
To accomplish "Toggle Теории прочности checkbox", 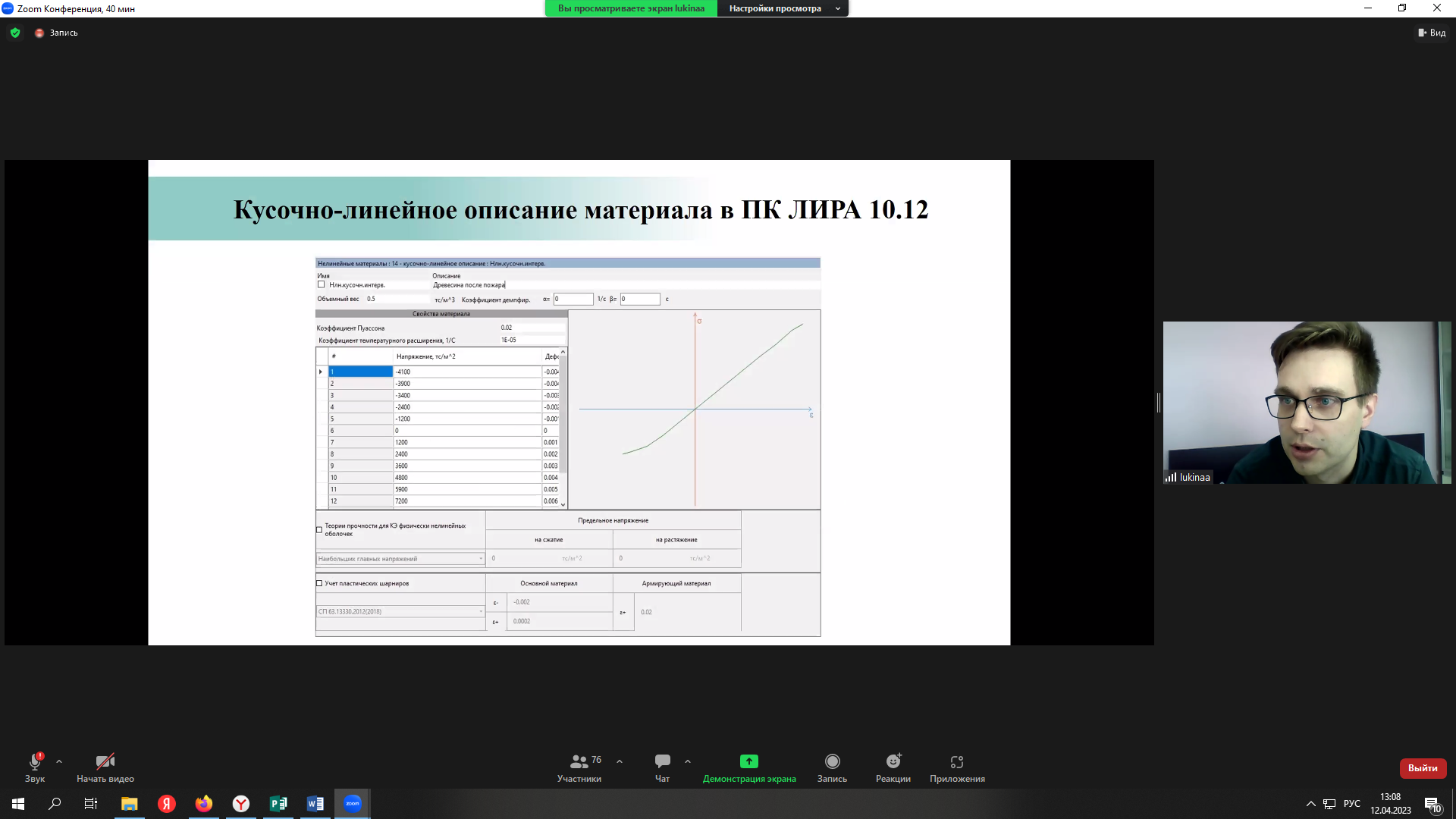I will 319,530.
